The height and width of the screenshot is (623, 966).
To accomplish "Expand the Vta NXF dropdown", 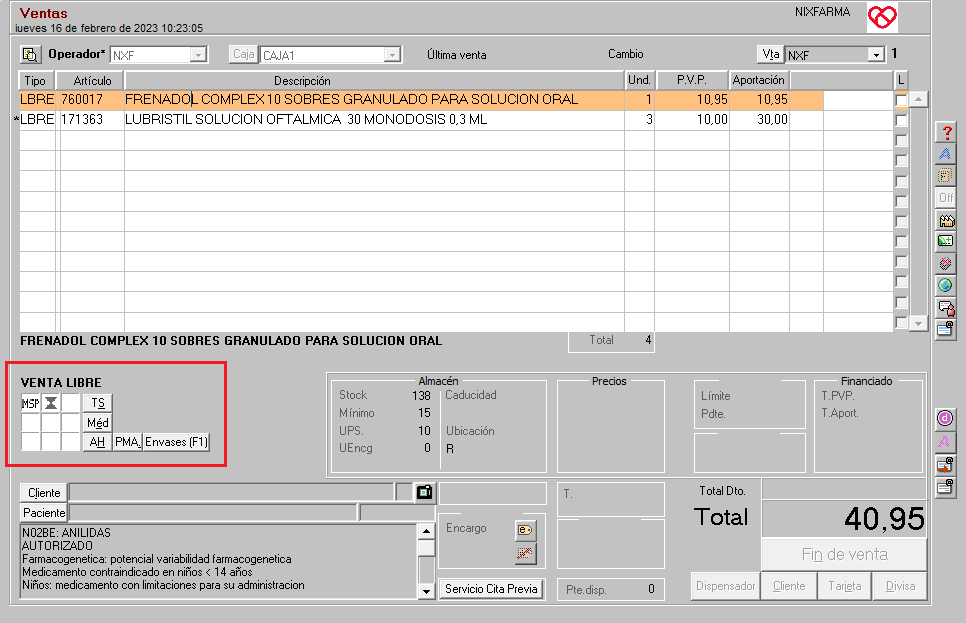I will [x=876, y=55].
